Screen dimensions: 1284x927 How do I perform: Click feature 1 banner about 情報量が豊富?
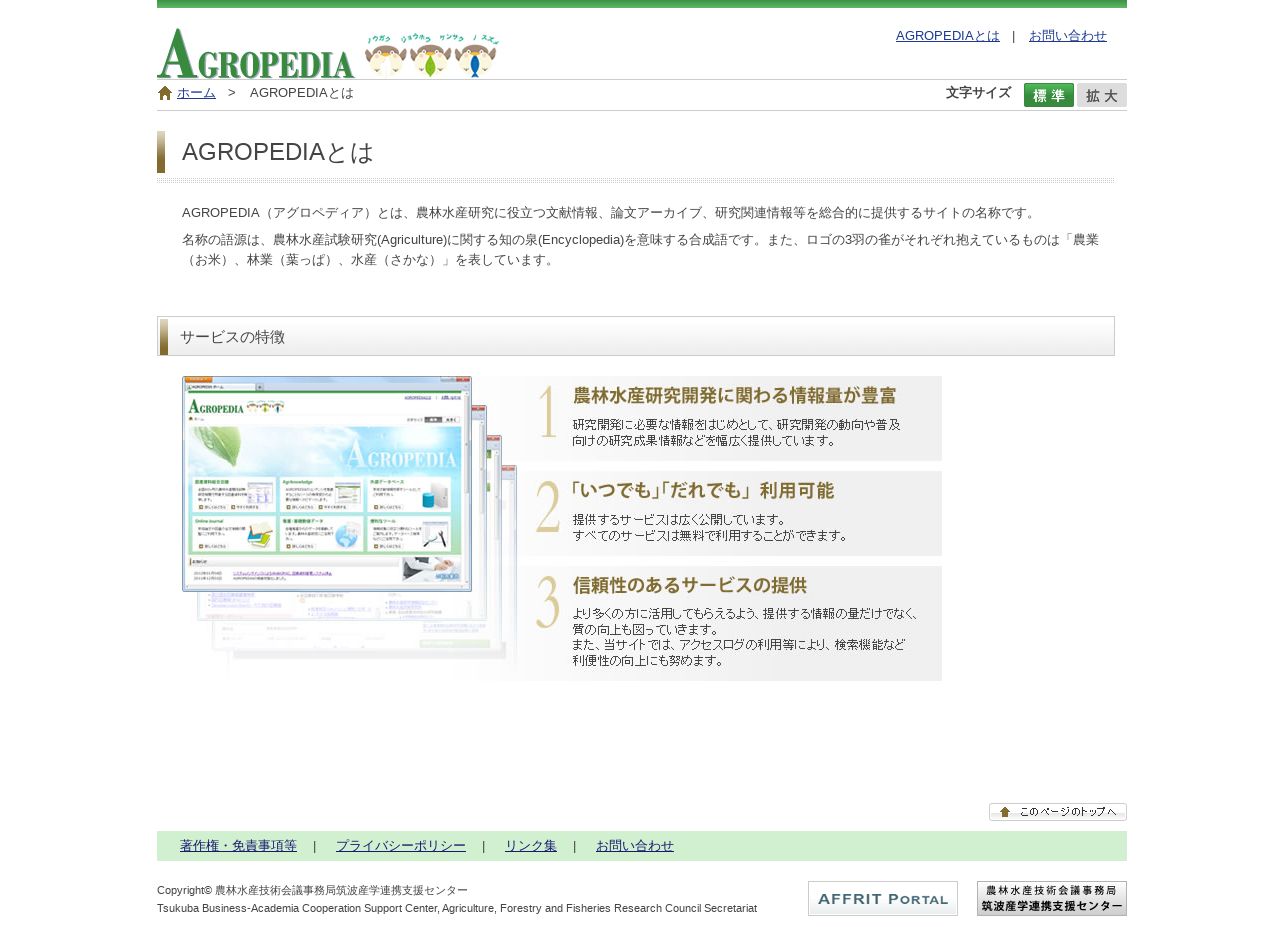[x=730, y=418]
